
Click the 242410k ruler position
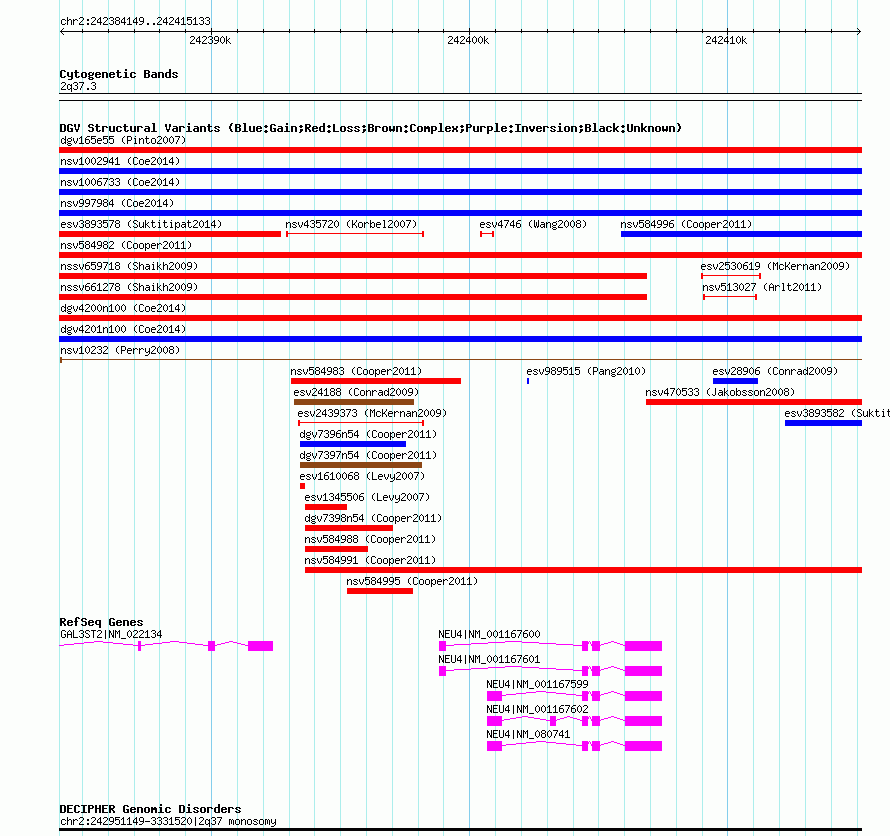coord(726,40)
